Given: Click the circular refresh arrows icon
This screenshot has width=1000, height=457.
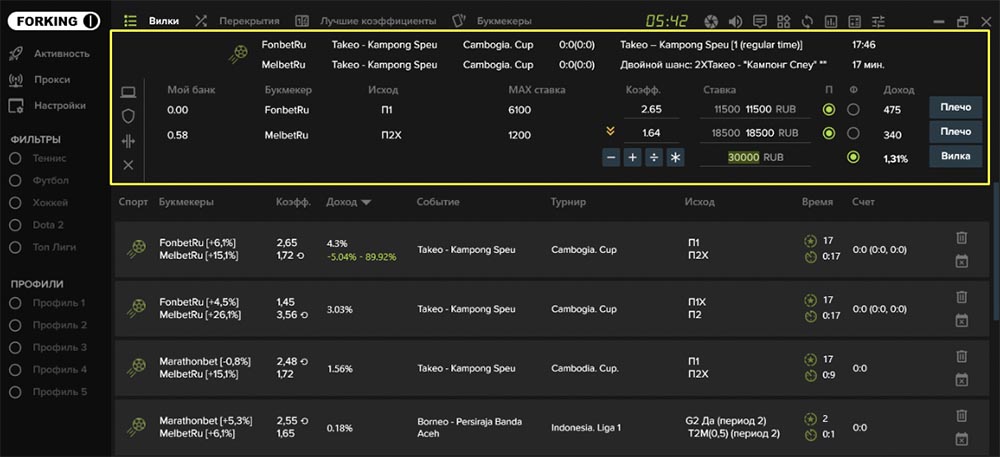Looking at the screenshot, I should tap(807, 22).
